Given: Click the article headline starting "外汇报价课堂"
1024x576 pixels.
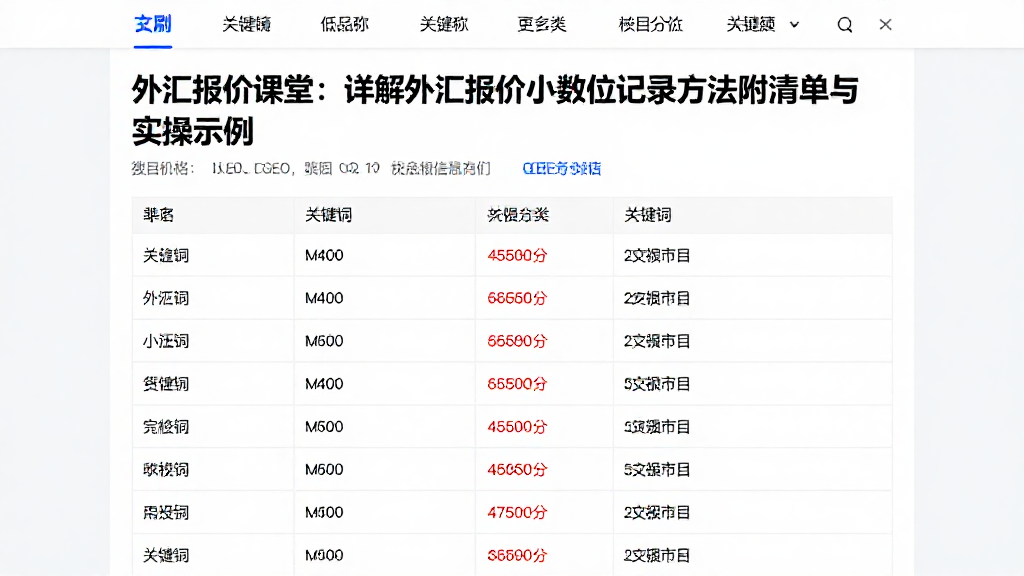Looking at the screenshot, I should 494,110.
